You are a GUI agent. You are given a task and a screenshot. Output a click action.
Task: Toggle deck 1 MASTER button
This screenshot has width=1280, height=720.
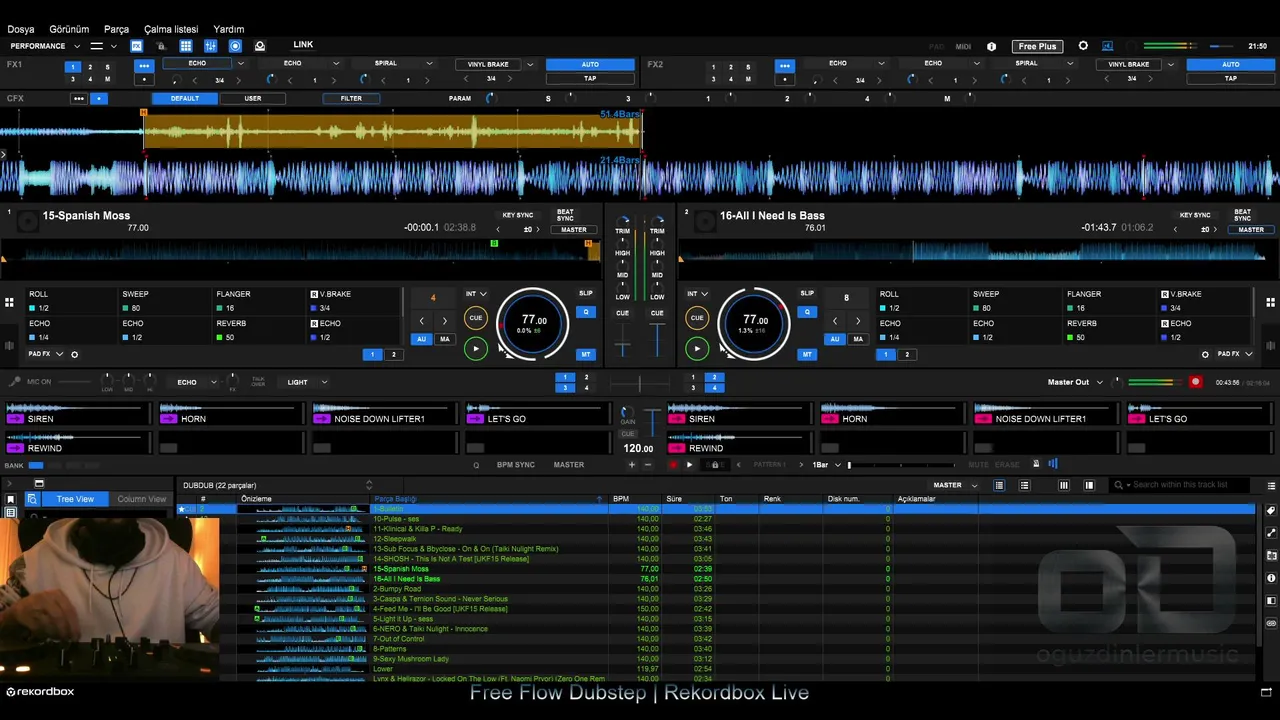[574, 230]
